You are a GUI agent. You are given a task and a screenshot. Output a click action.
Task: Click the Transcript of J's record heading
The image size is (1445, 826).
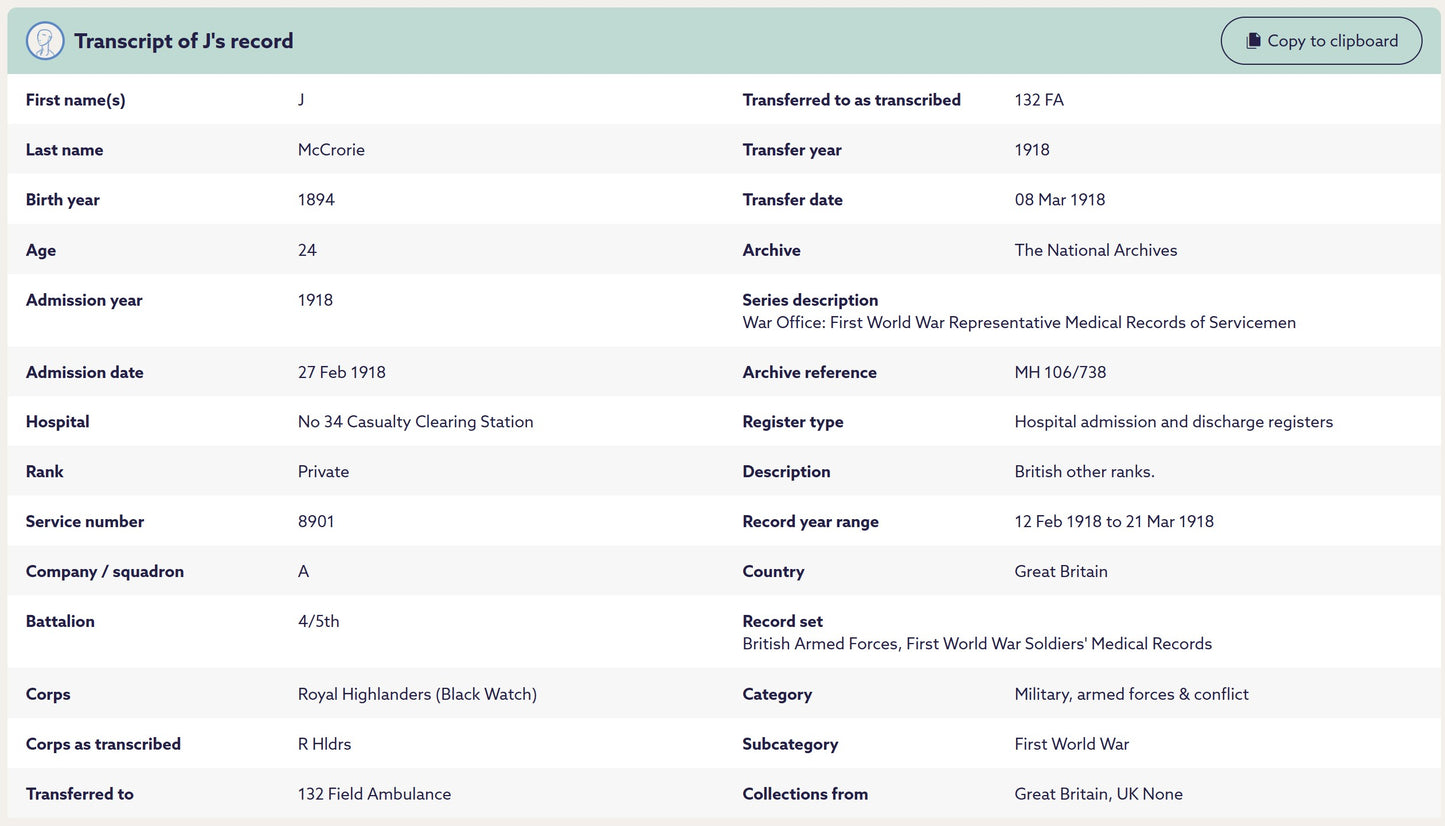tap(184, 41)
